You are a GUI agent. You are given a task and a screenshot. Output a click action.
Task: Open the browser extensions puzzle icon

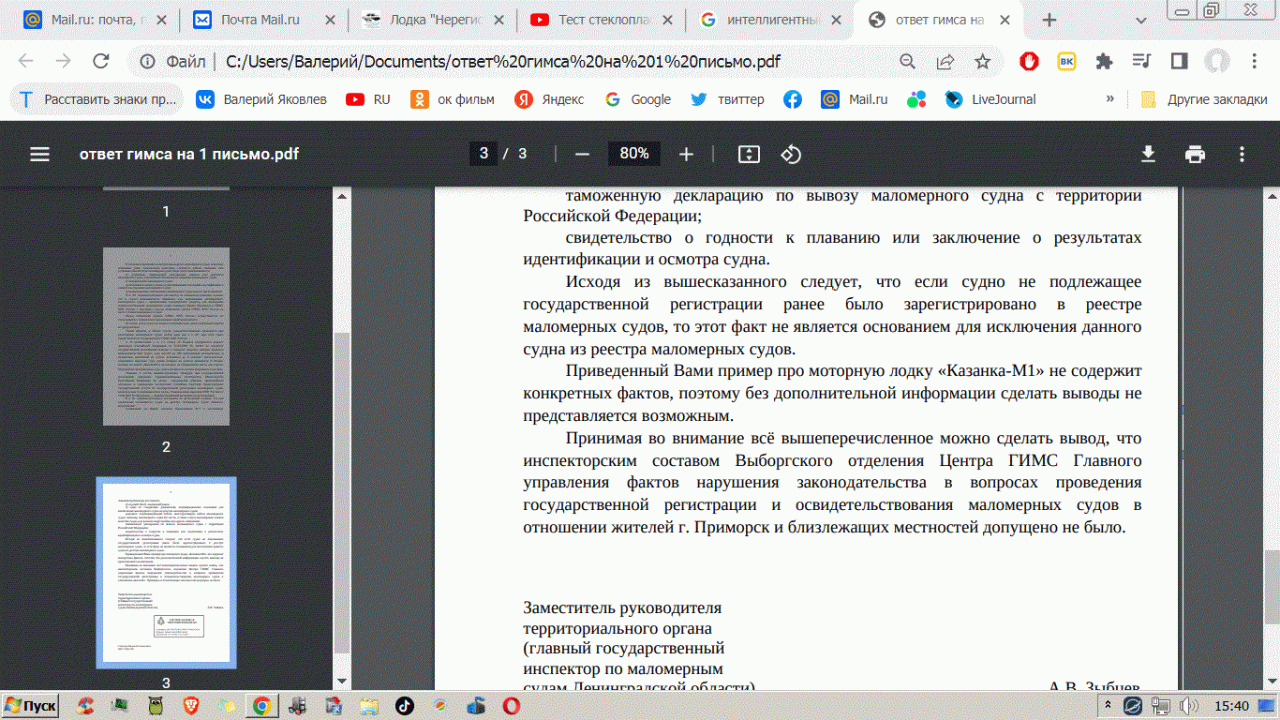pyautogui.click(x=1104, y=62)
